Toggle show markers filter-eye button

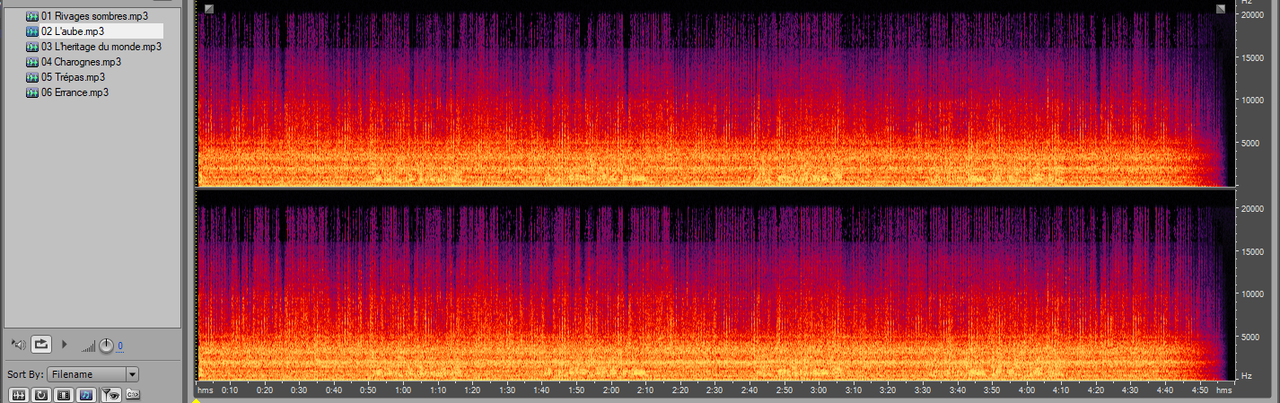tap(110, 395)
